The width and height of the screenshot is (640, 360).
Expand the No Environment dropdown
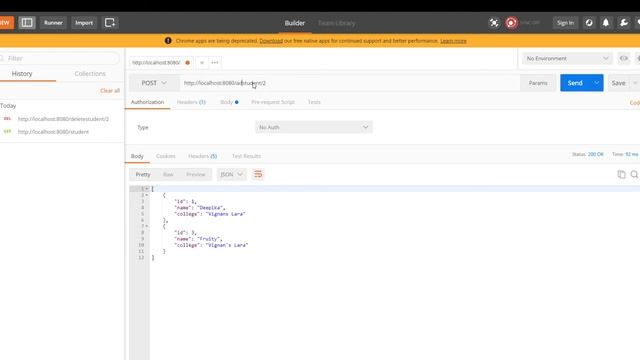click(567, 58)
